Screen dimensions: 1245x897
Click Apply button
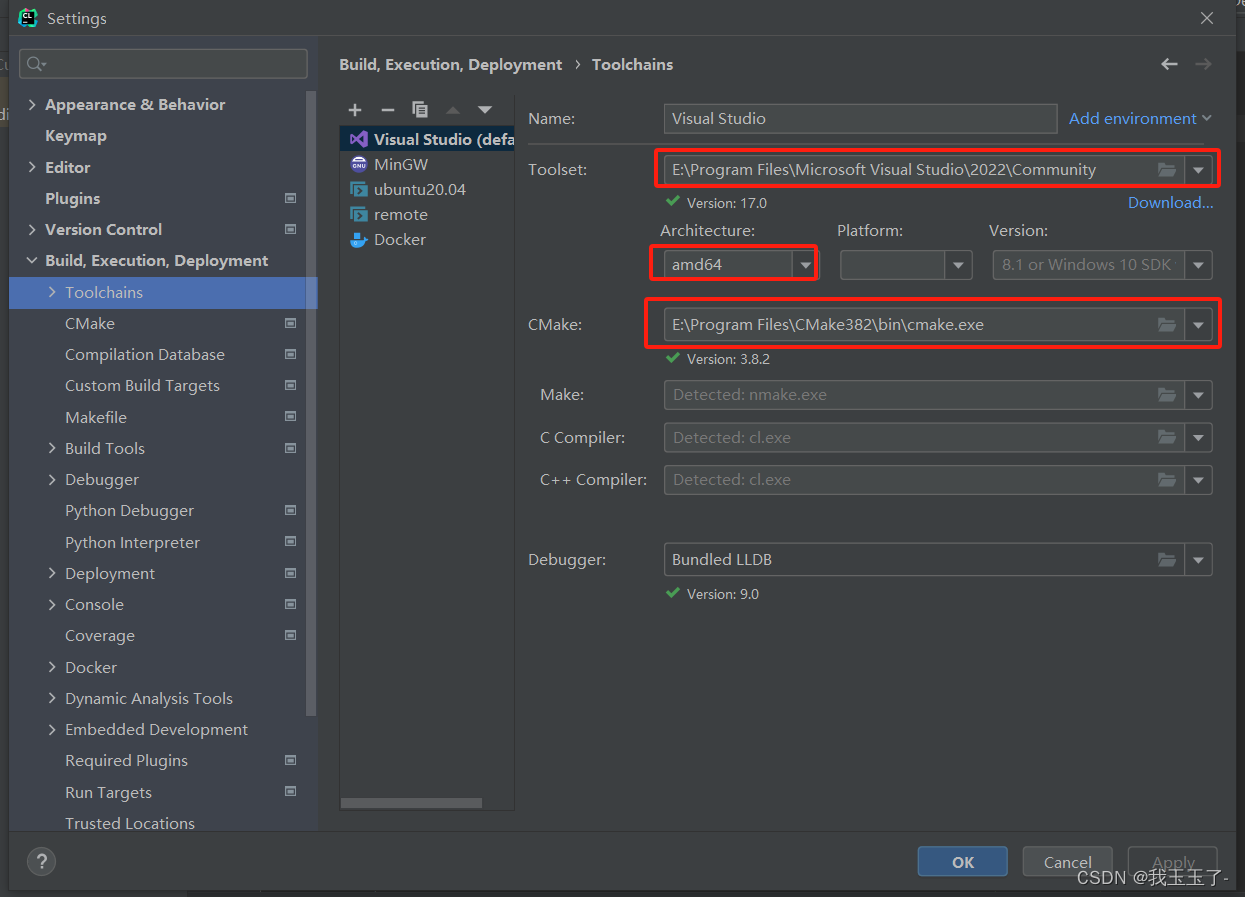click(1173, 862)
